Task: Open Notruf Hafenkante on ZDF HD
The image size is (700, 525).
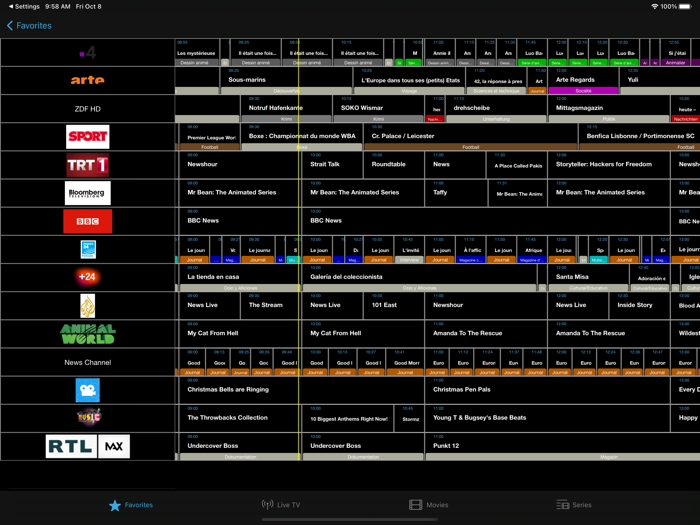Action: (x=286, y=108)
